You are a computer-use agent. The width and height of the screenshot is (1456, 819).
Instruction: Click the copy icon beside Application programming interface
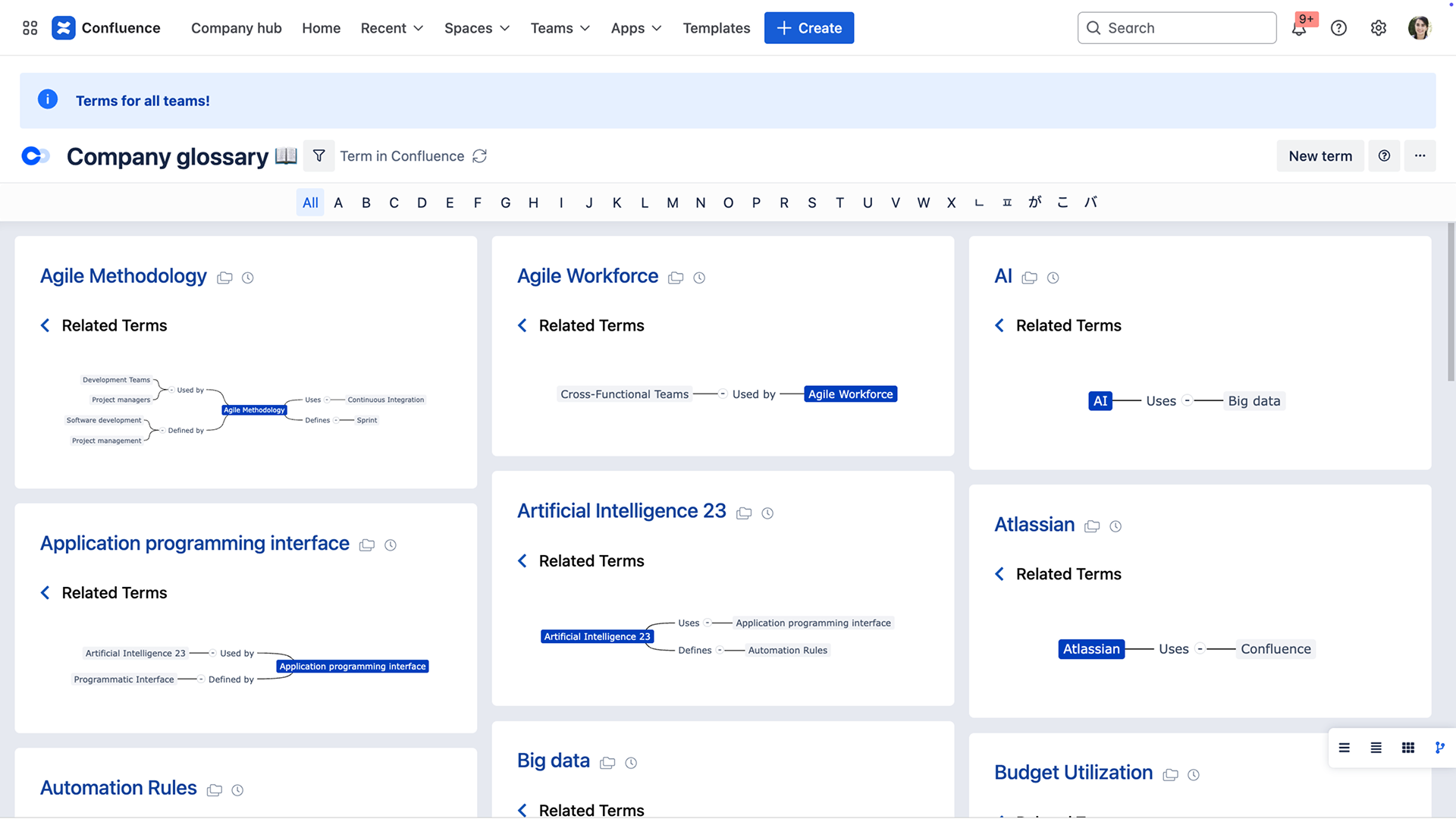tap(367, 544)
